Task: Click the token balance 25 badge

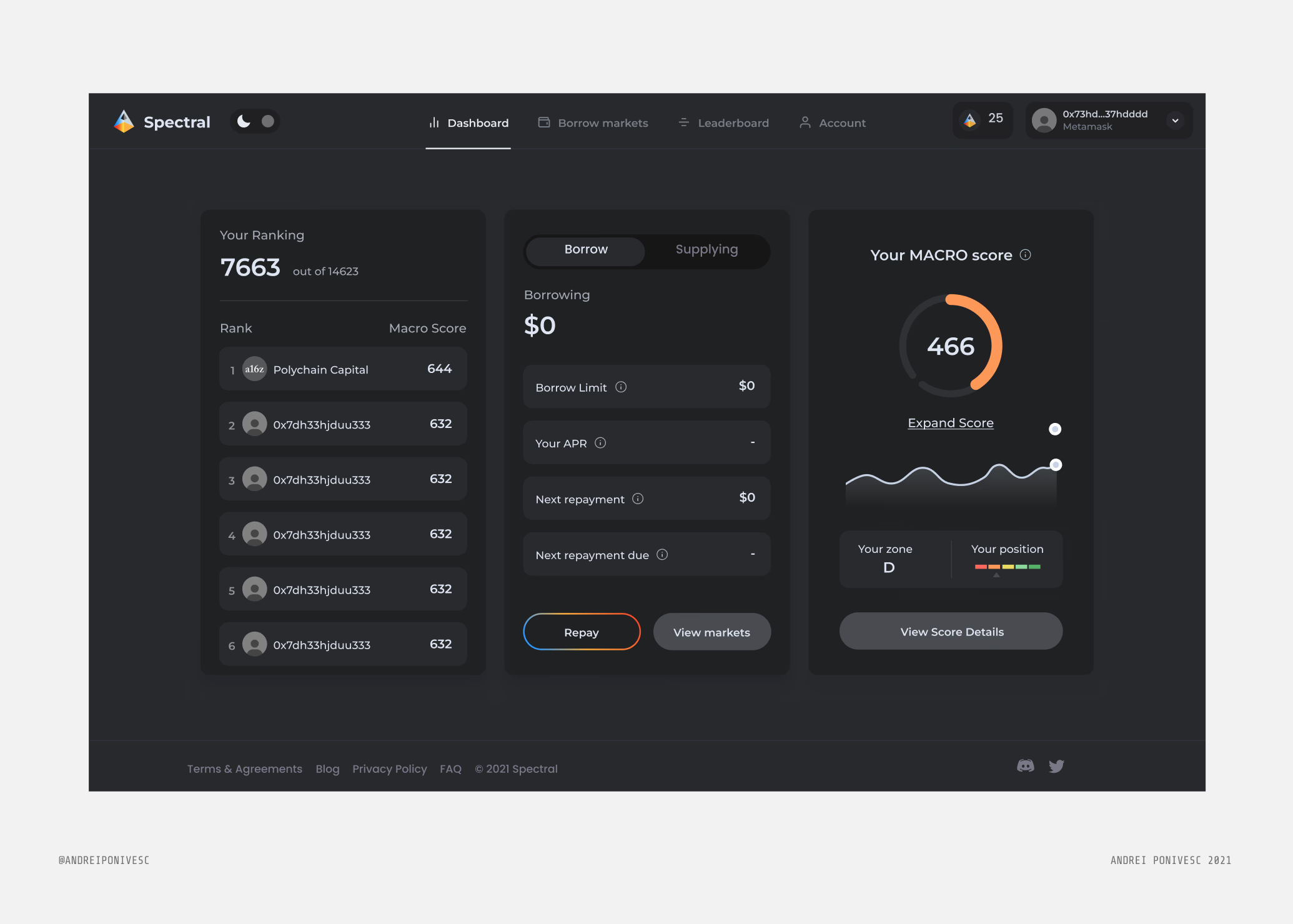Action: pyautogui.click(x=983, y=119)
